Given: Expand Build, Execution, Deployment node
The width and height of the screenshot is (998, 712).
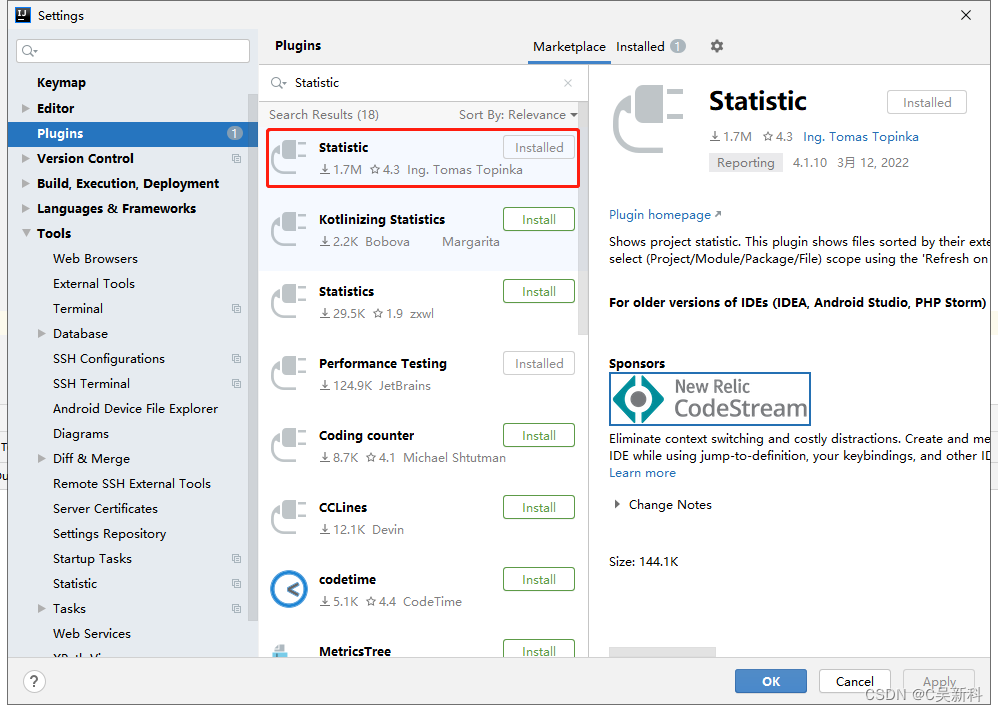Looking at the screenshot, I should (x=25, y=183).
